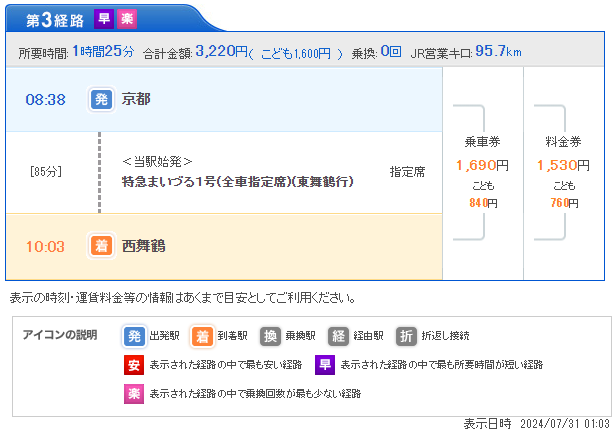Click the child charge 760円
The width and height of the screenshot is (615, 433).
[x=564, y=203]
